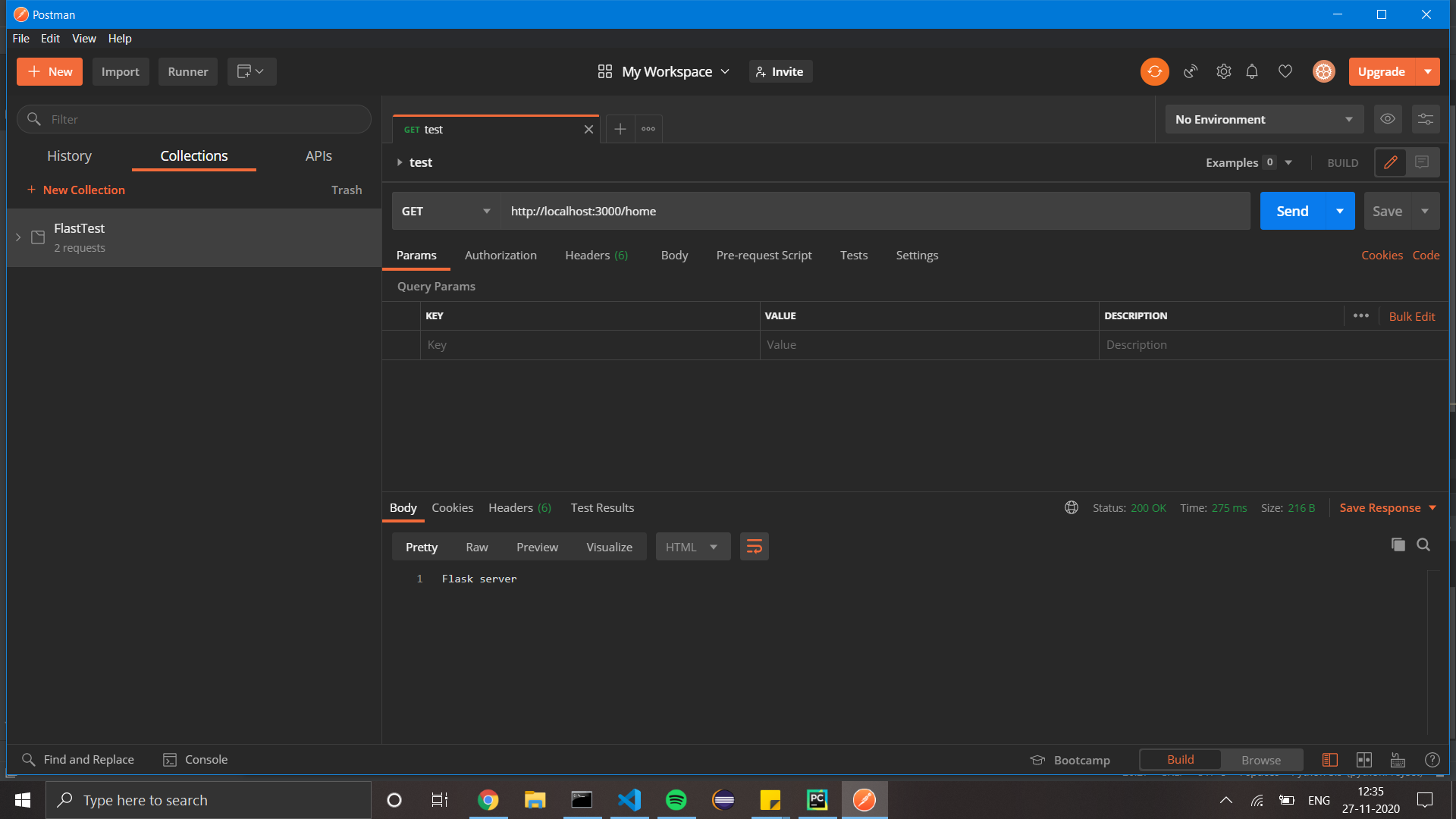Open the notifications bell
Image resolution: width=1456 pixels, height=819 pixels.
click(1252, 71)
